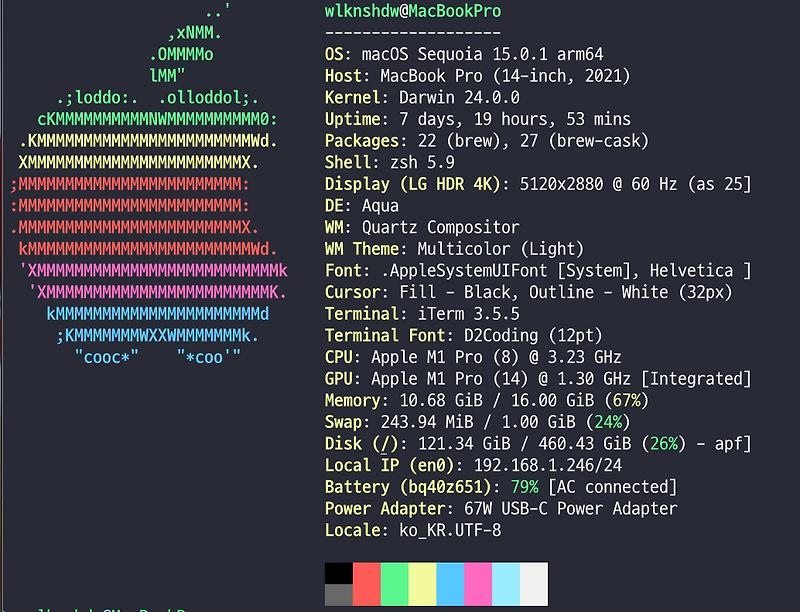Select the 'zsh 5.9' shell value
Image resolution: width=800 pixels, height=612 pixels.
click(422, 162)
